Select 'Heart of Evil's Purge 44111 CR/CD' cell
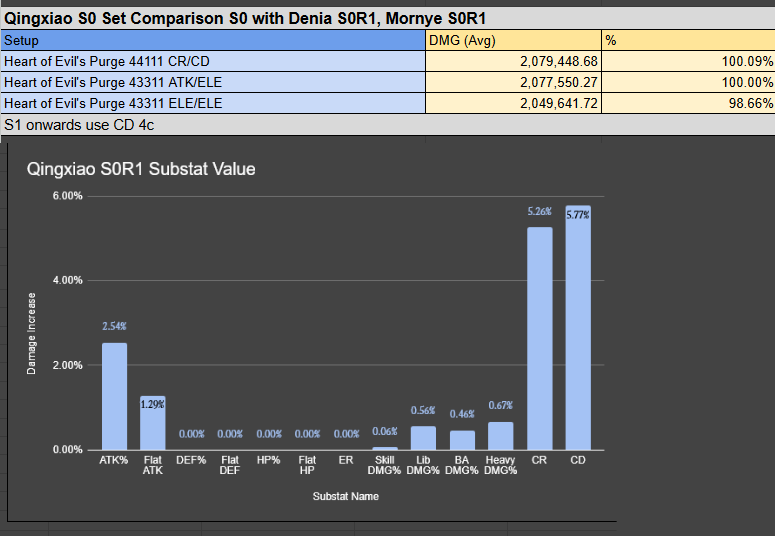Screen dimensions: 775x536 pos(213,61)
